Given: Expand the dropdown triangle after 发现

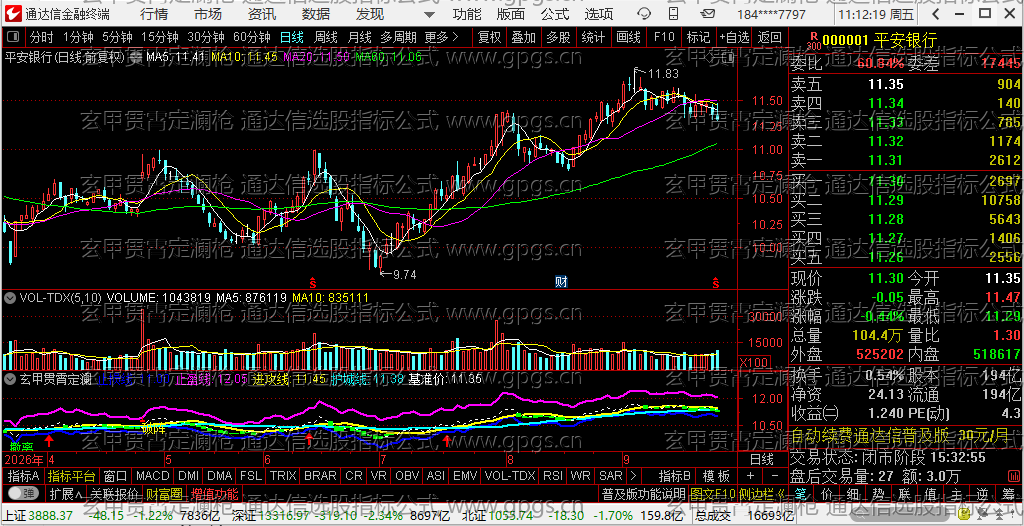Looking at the screenshot, I should 428,14.
